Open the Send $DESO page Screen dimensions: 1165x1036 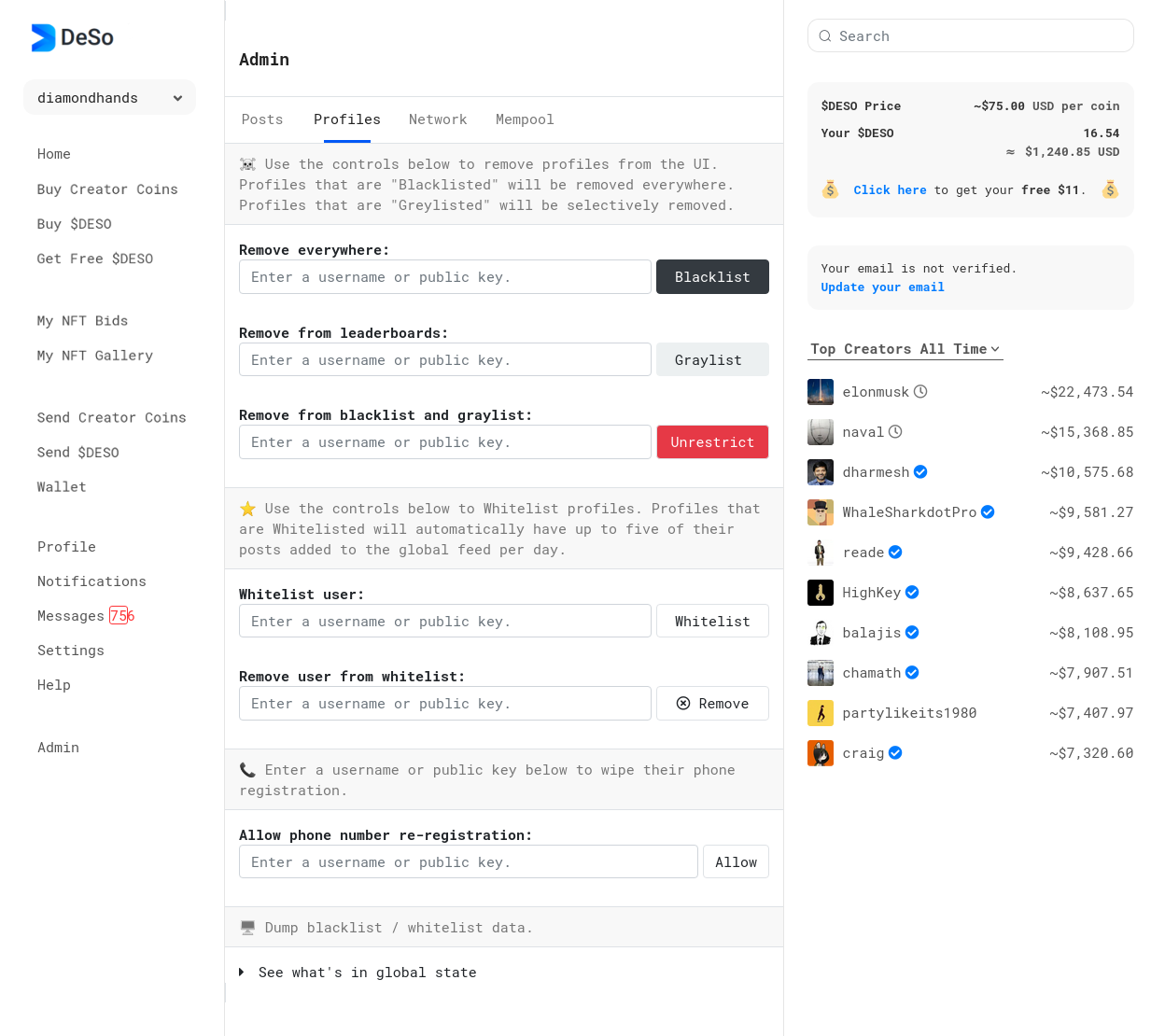pyautogui.click(x=78, y=453)
